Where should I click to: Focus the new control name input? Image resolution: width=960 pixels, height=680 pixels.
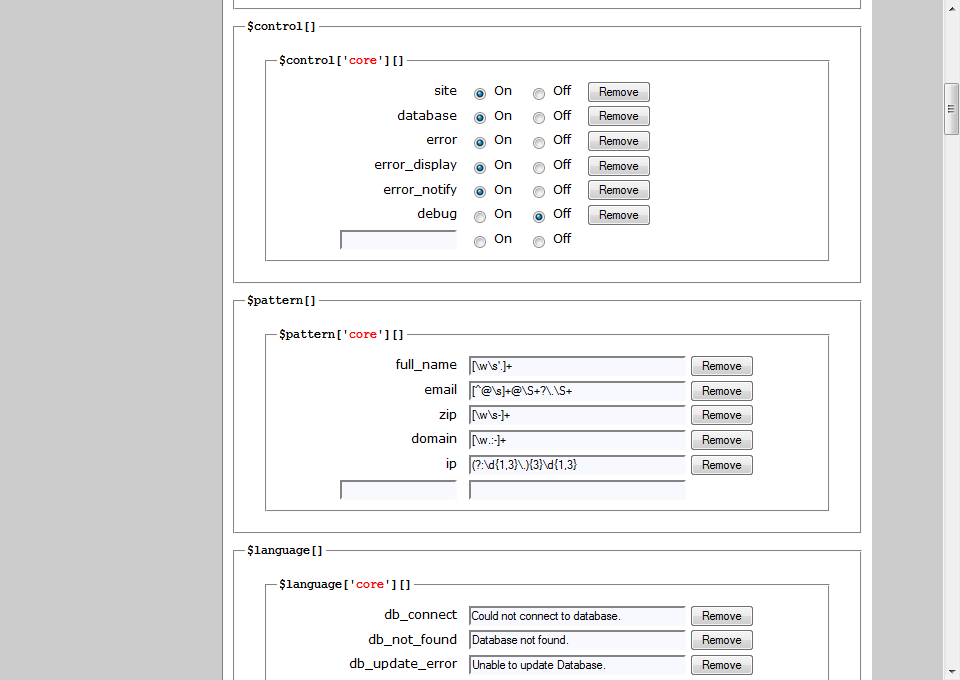point(398,240)
